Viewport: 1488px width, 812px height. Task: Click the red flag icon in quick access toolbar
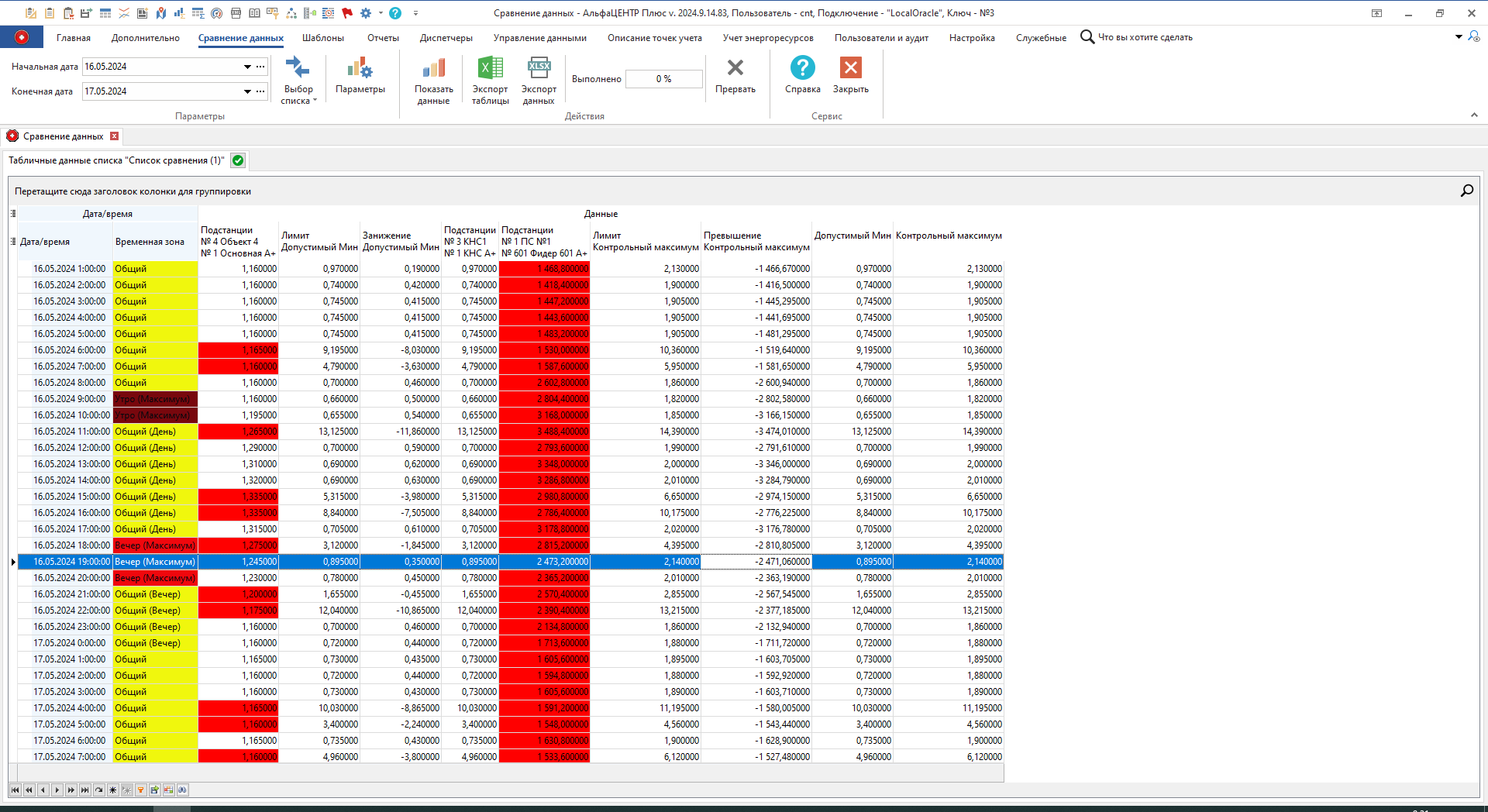346,13
